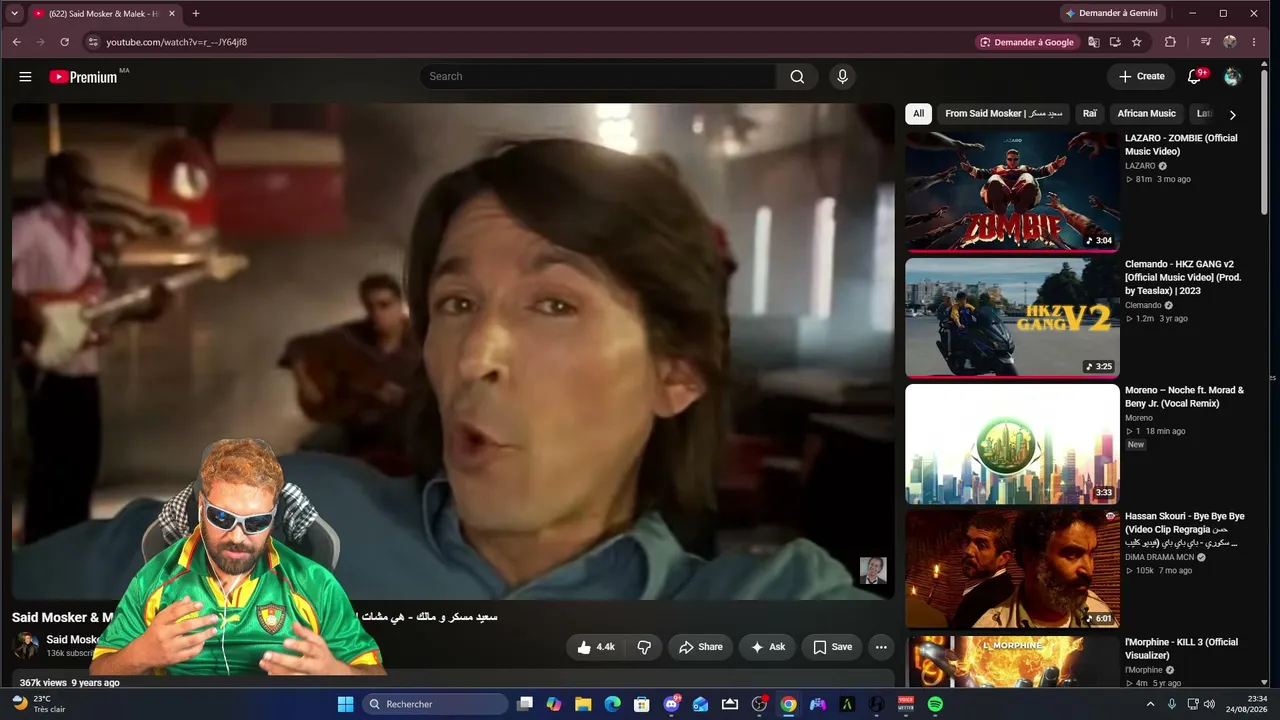Click the Windows Rechercher search box

[435, 704]
